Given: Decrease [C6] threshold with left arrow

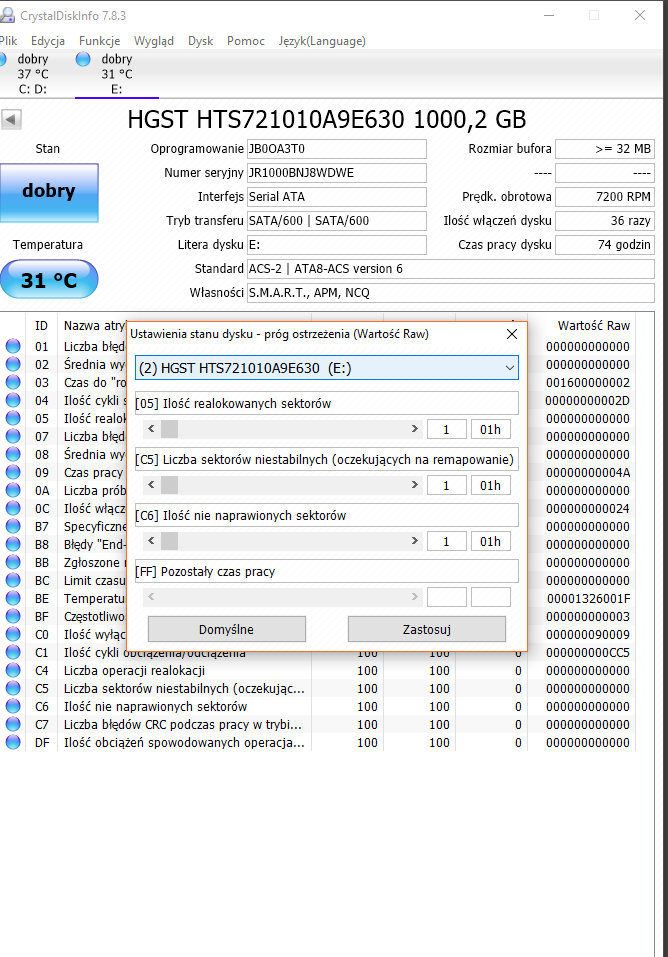Looking at the screenshot, I should (151, 541).
